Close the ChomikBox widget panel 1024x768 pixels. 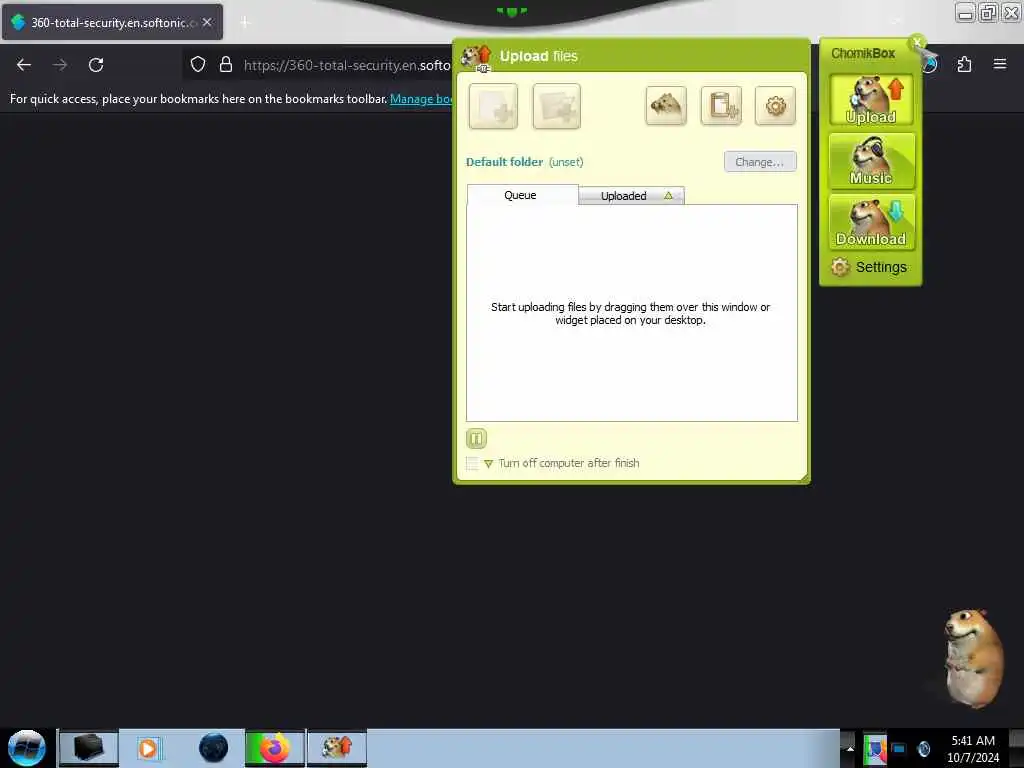pyautogui.click(x=917, y=42)
